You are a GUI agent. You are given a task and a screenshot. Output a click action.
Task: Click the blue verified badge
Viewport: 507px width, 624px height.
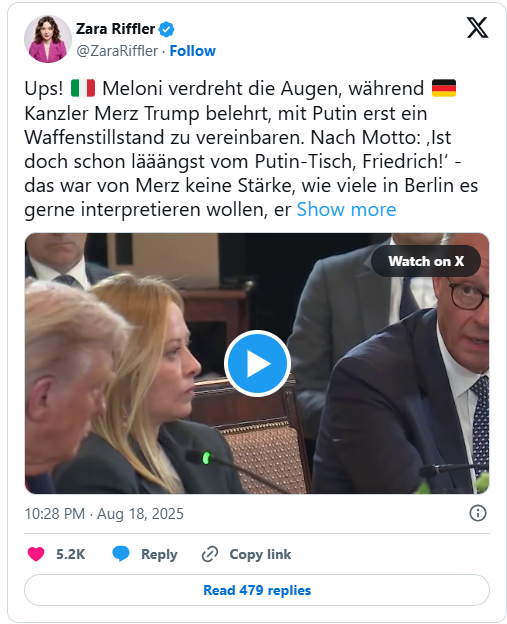(166, 29)
